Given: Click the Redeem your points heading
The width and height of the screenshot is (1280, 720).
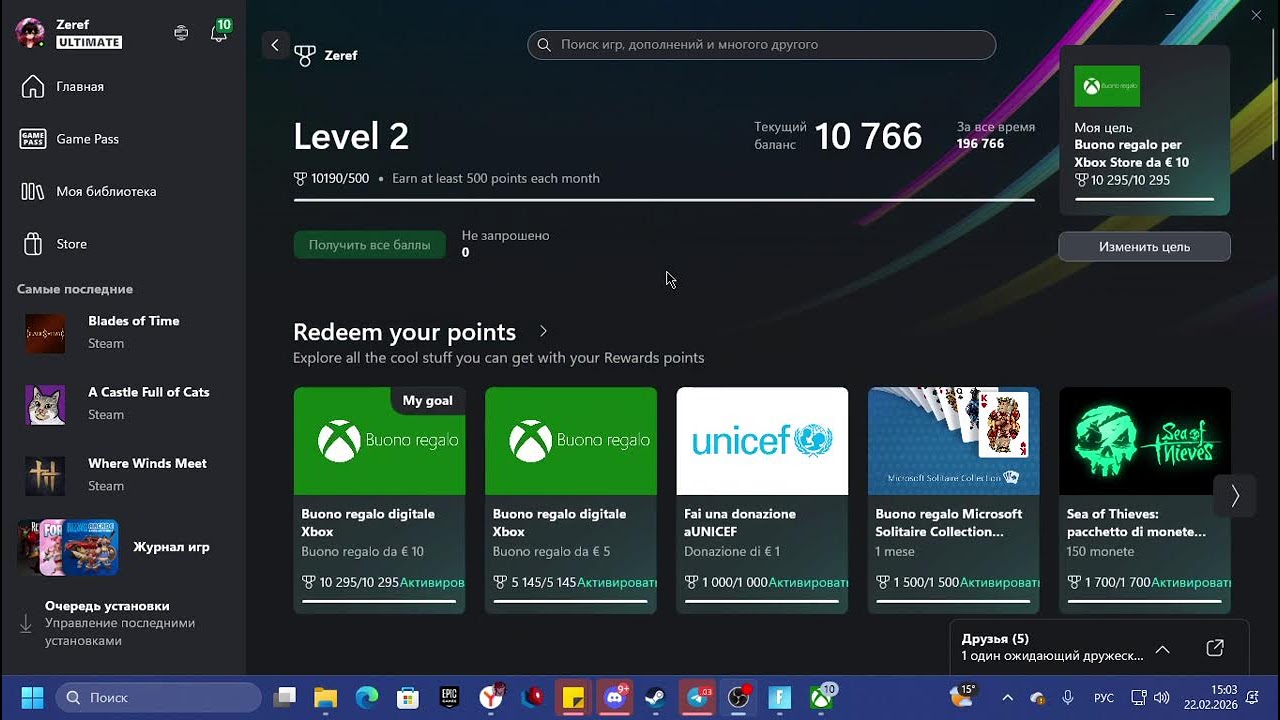Looking at the screenshot, I should [x=405, y=331].
